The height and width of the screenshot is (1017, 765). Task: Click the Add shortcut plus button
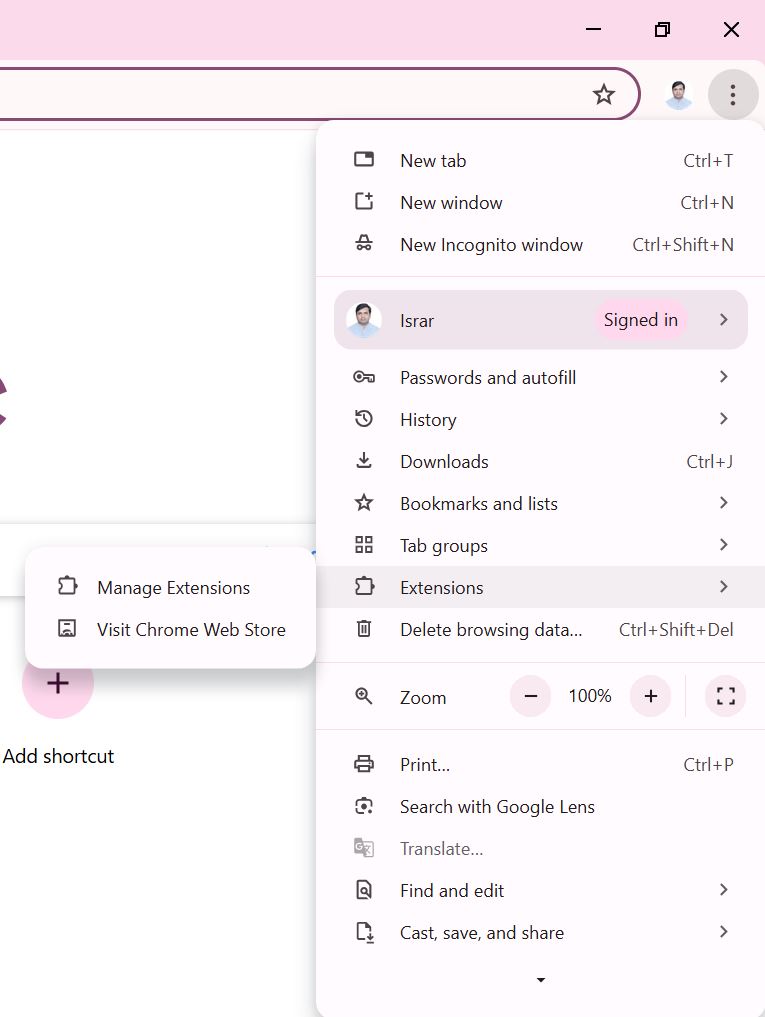(58, 684)
